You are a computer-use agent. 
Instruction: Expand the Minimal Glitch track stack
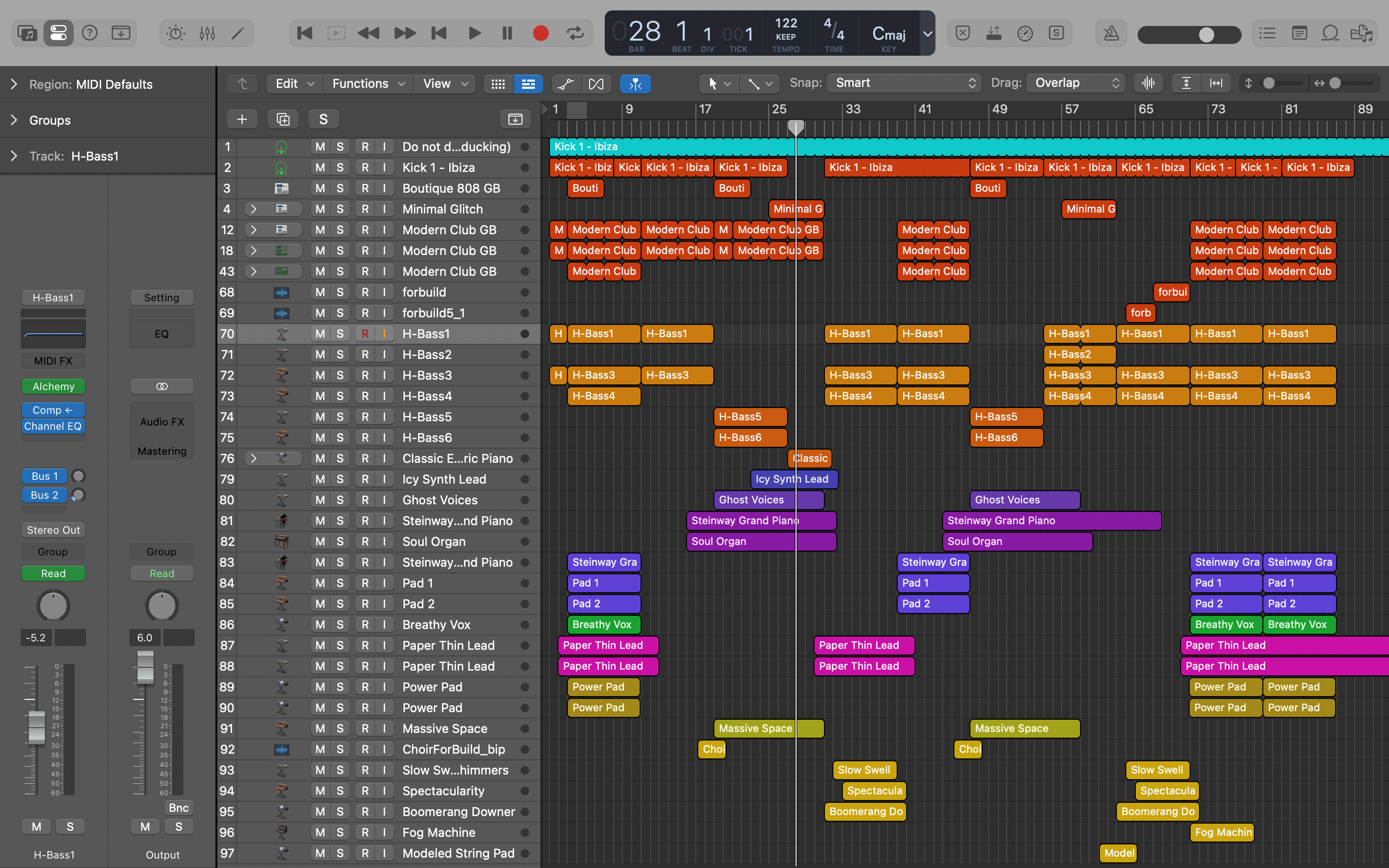pyautogui.click(x=253, y=209)
